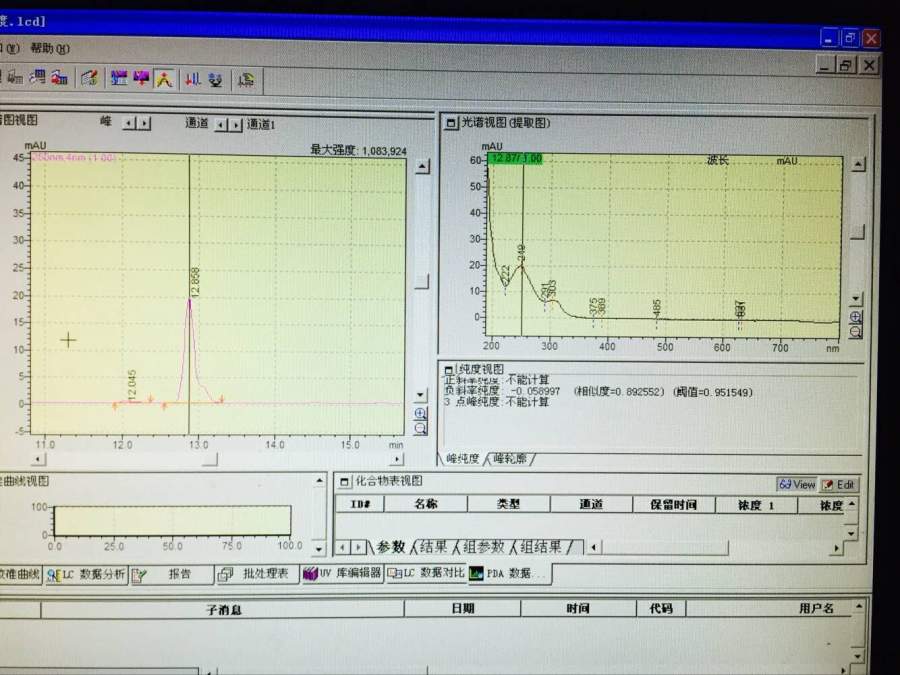
Task: Click the ID# column header
Action: pos(359,504)
